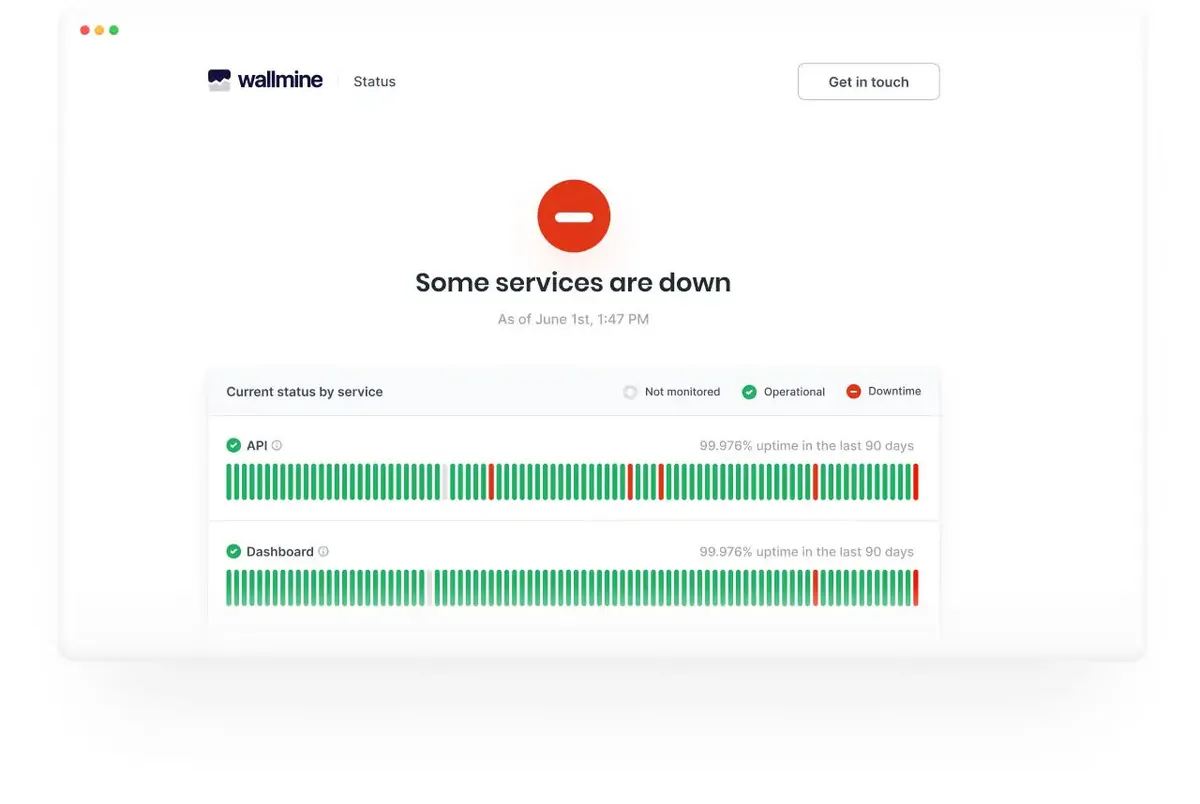Viewport: 1200px width, 804px height.
Task: Click the green check icon beside API
Action: (x=233, y=445)
